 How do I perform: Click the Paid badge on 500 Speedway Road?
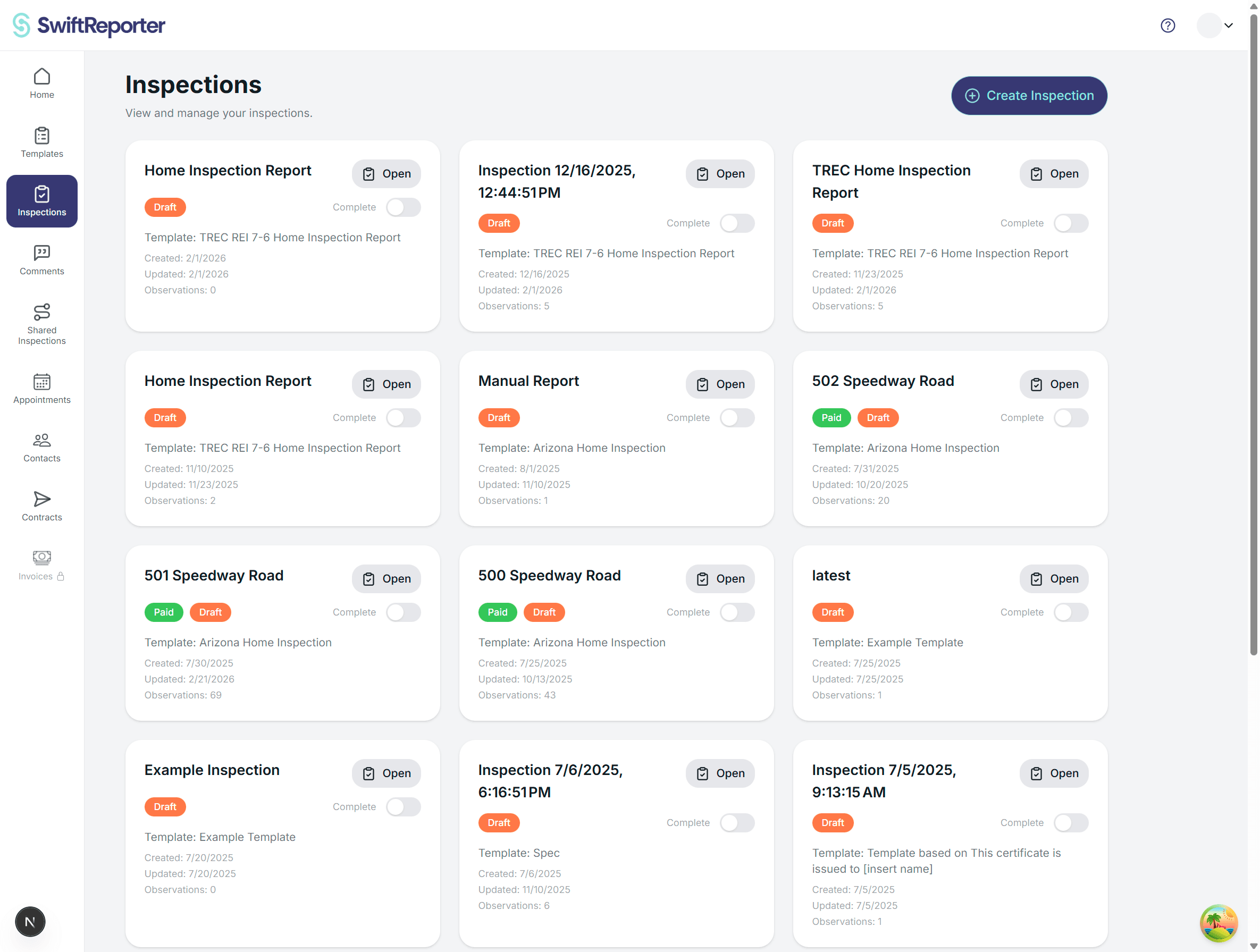(x=497, y=612)
